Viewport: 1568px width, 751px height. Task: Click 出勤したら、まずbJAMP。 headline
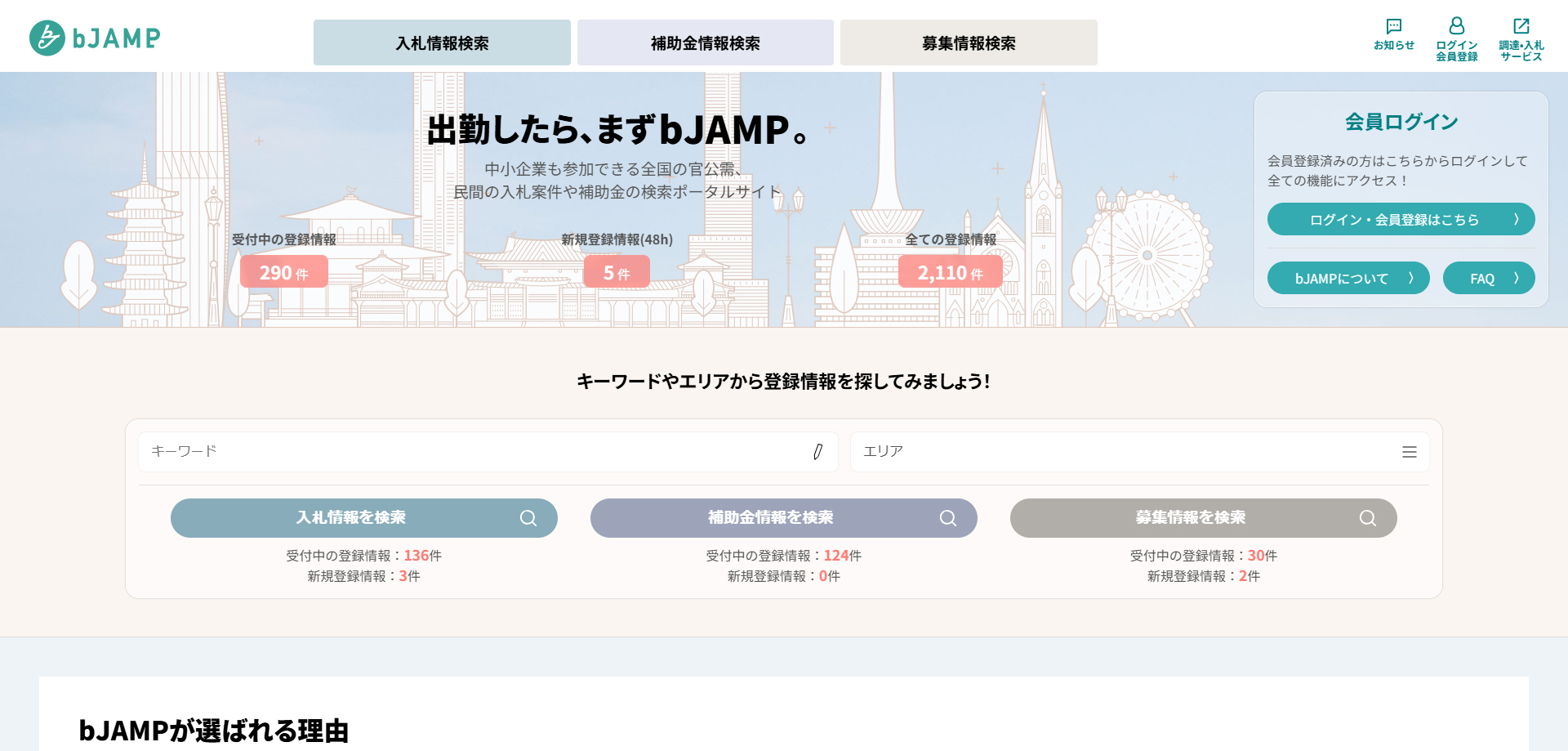[x=618, y=129]
